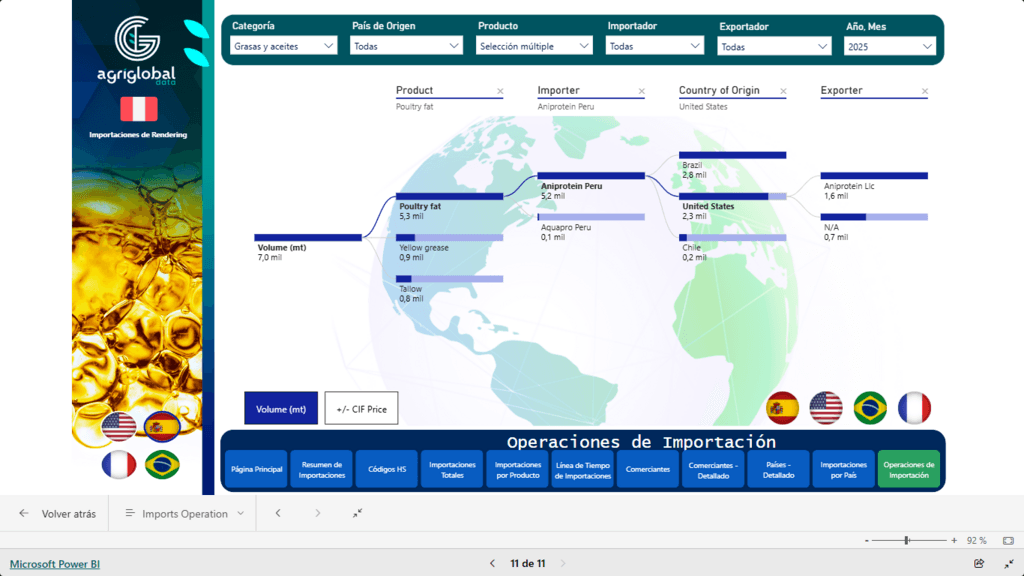Open the Categoría dropdown

pos(285,46)
